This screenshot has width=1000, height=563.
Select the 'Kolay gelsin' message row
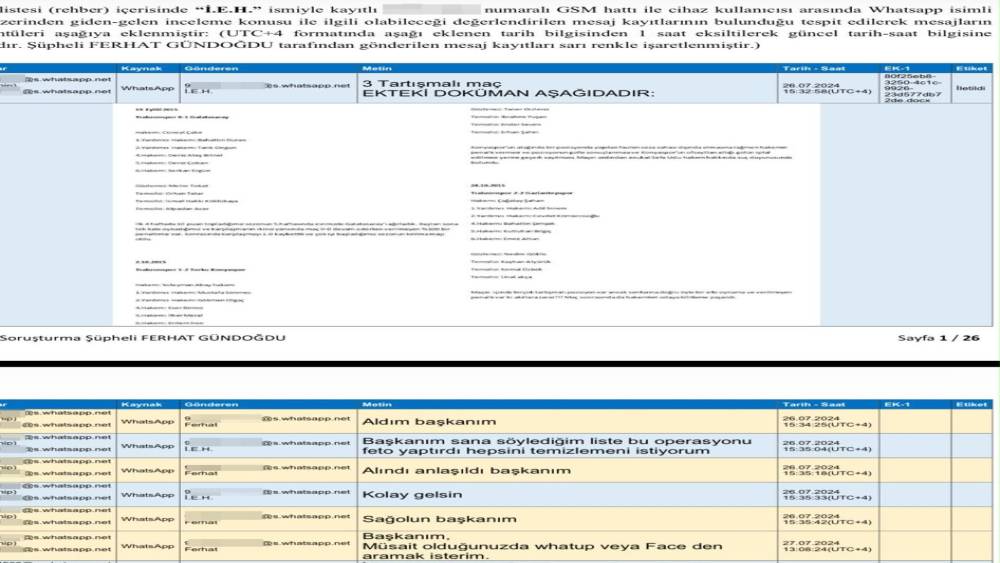(495, 495)
